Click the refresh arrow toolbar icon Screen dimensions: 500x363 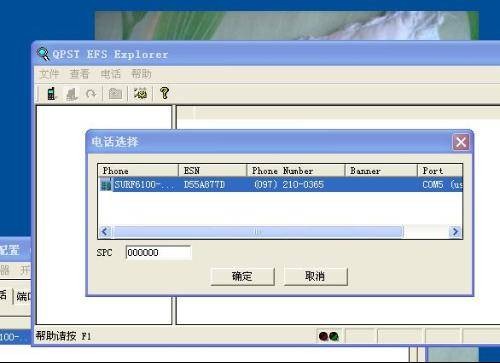click(x=91, y=94)
